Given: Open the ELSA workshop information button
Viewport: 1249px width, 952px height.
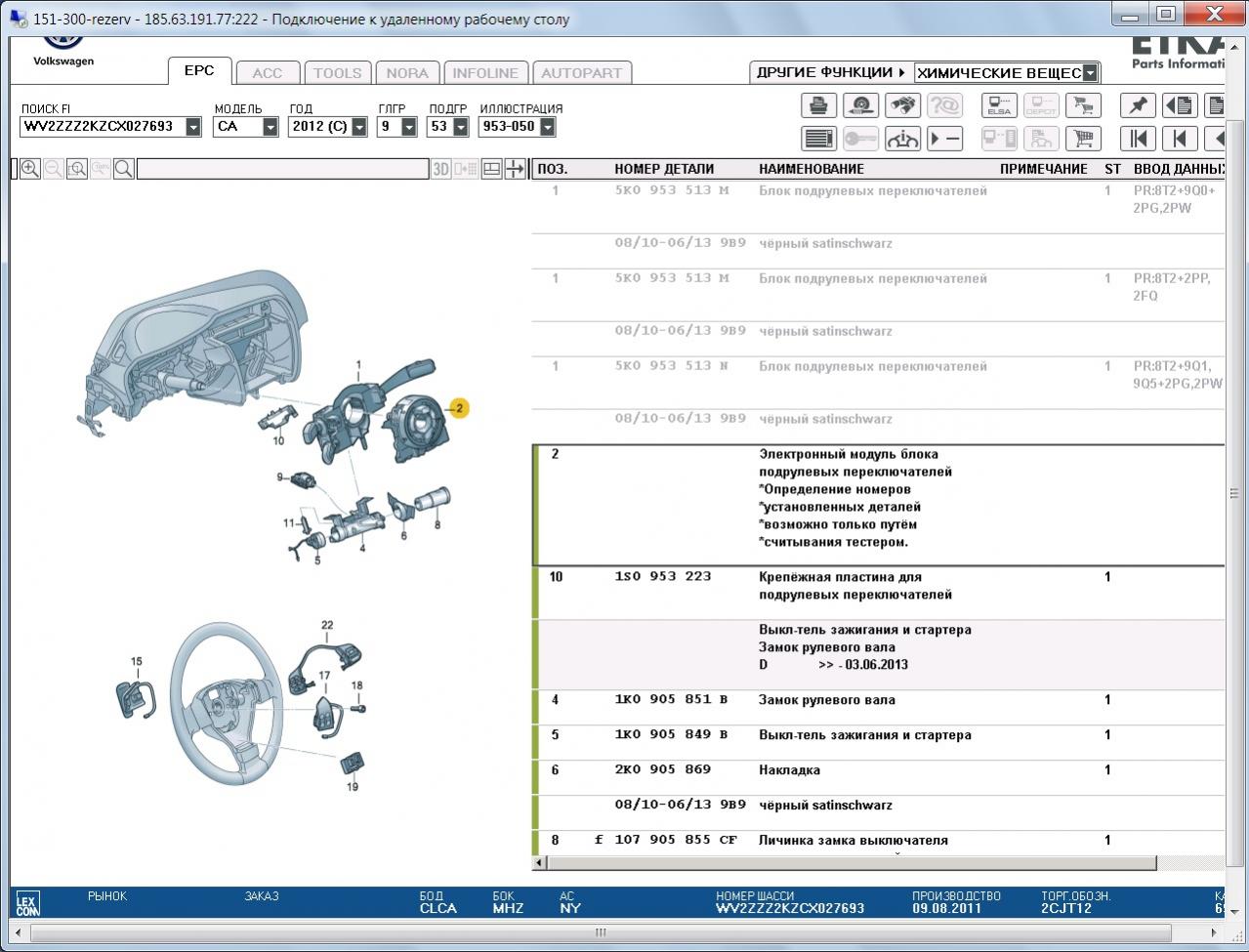Looking at the screenshot, I should (x=999, y=105).
